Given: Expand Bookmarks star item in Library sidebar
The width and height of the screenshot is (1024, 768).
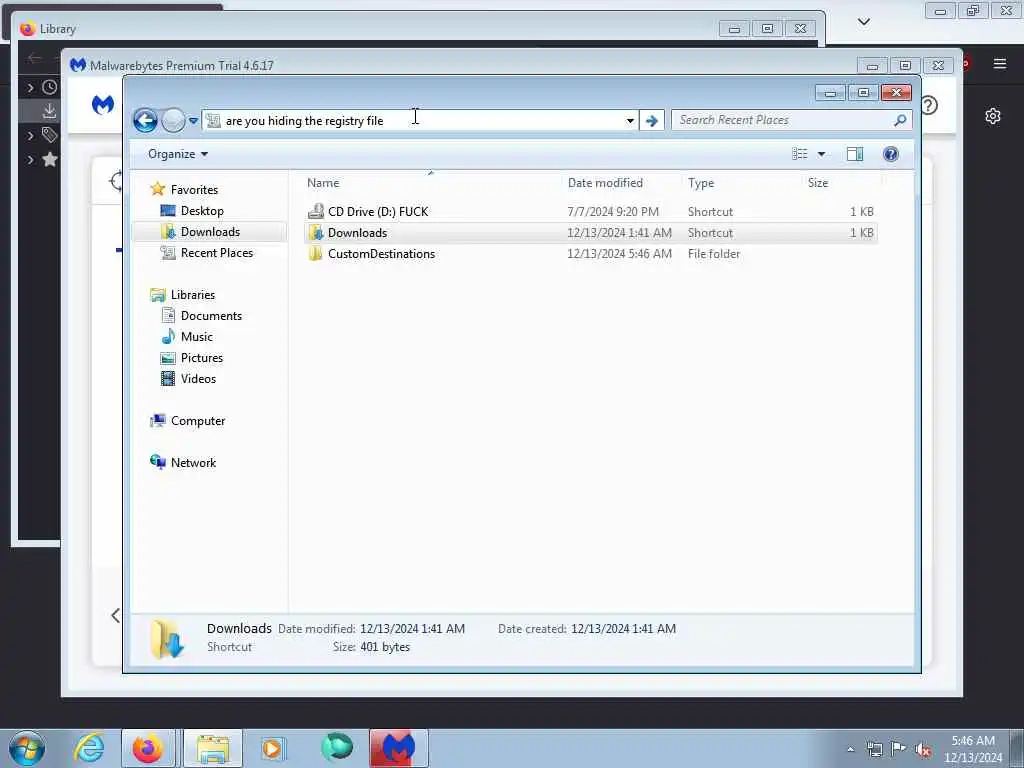Looking at the screenshot, I should pyautogui.click(x=30, y=159).
